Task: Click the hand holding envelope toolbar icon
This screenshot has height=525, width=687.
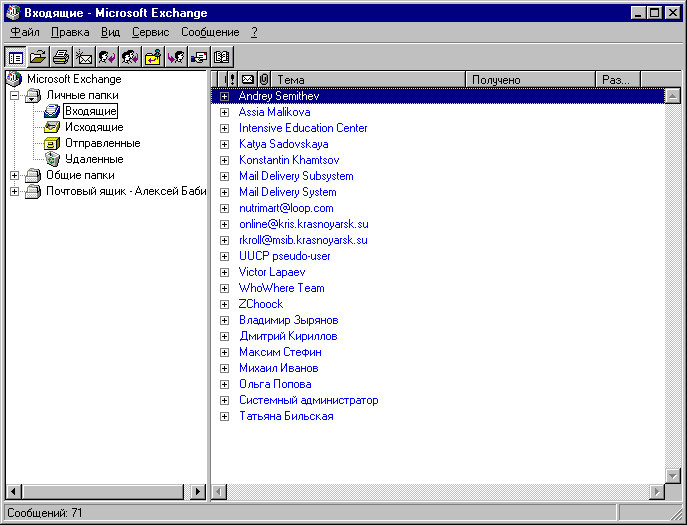Action: 199,57
